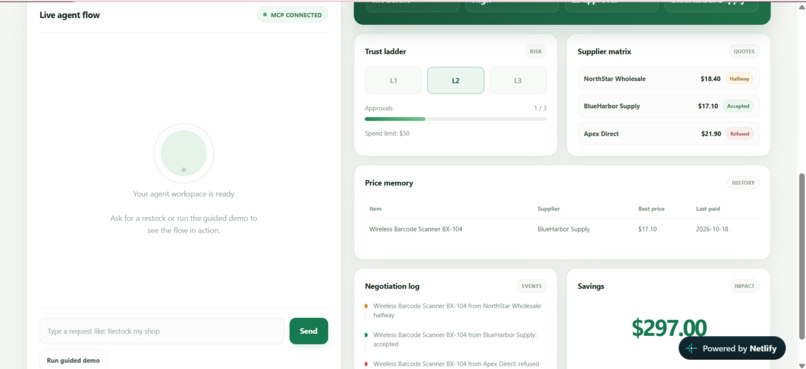Viewport: 806px width, 369px height.
Task: Start the Run guided demo
Action: 73,360
